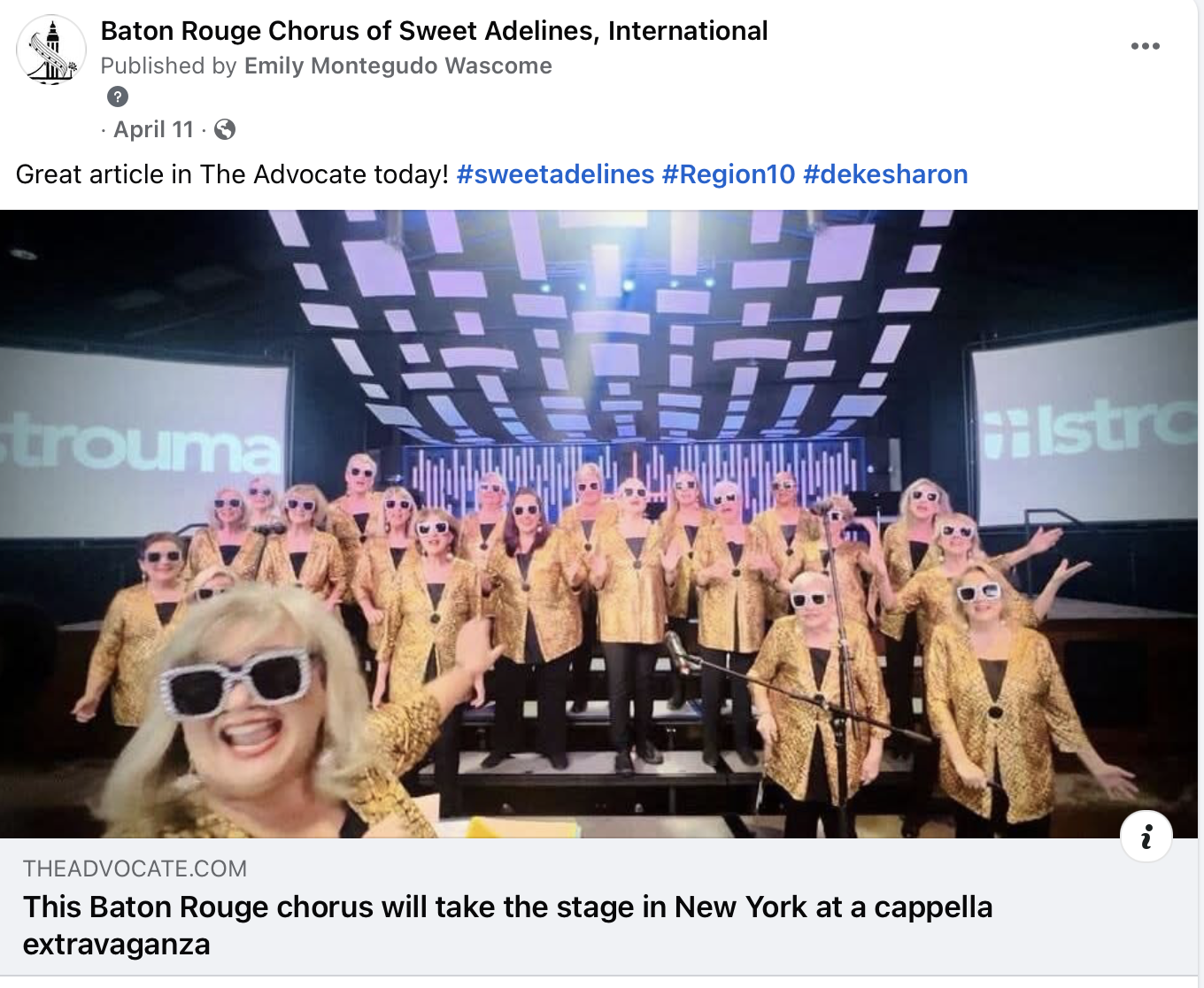Click the chorus group photo preview
Image resolution: width=1204 pixels, height=988 pixels.
[x=598, y=524]
